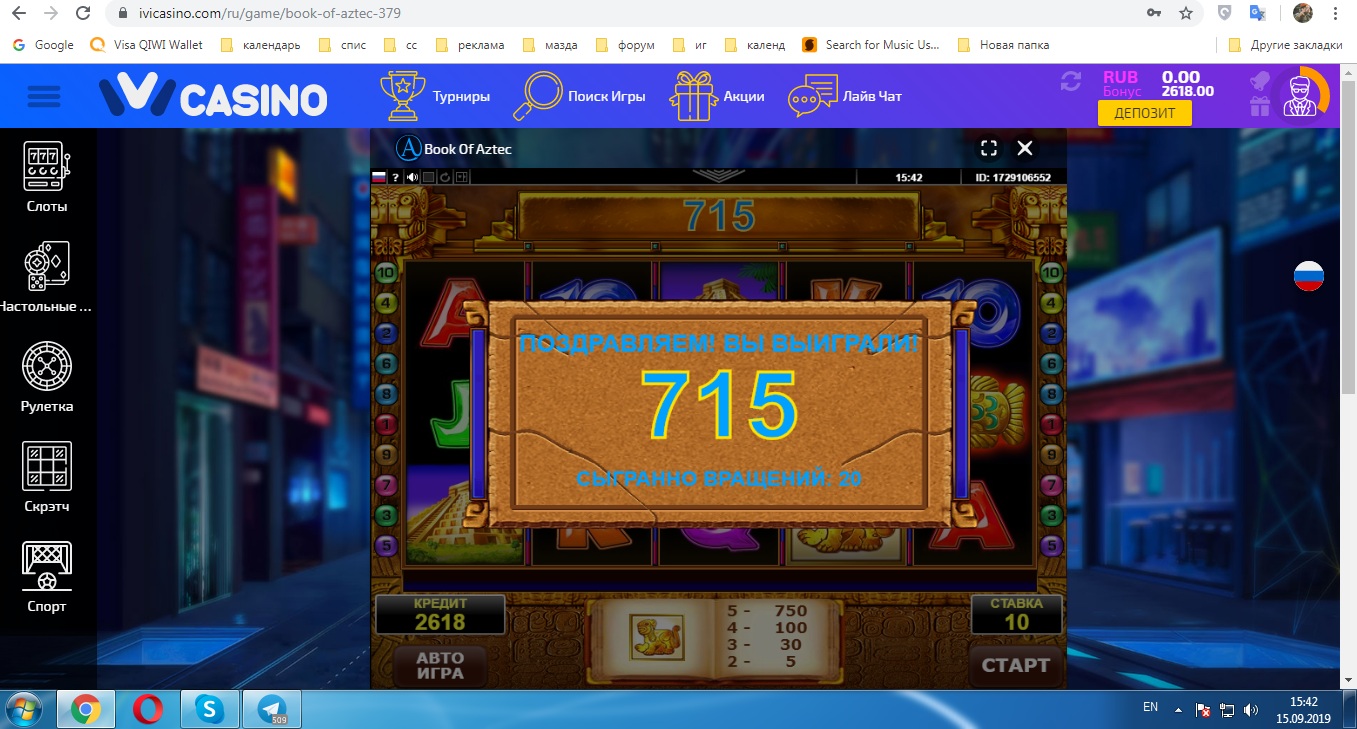Click the IVI Casino logo
Screen dimensions: 1357x729
213,97
